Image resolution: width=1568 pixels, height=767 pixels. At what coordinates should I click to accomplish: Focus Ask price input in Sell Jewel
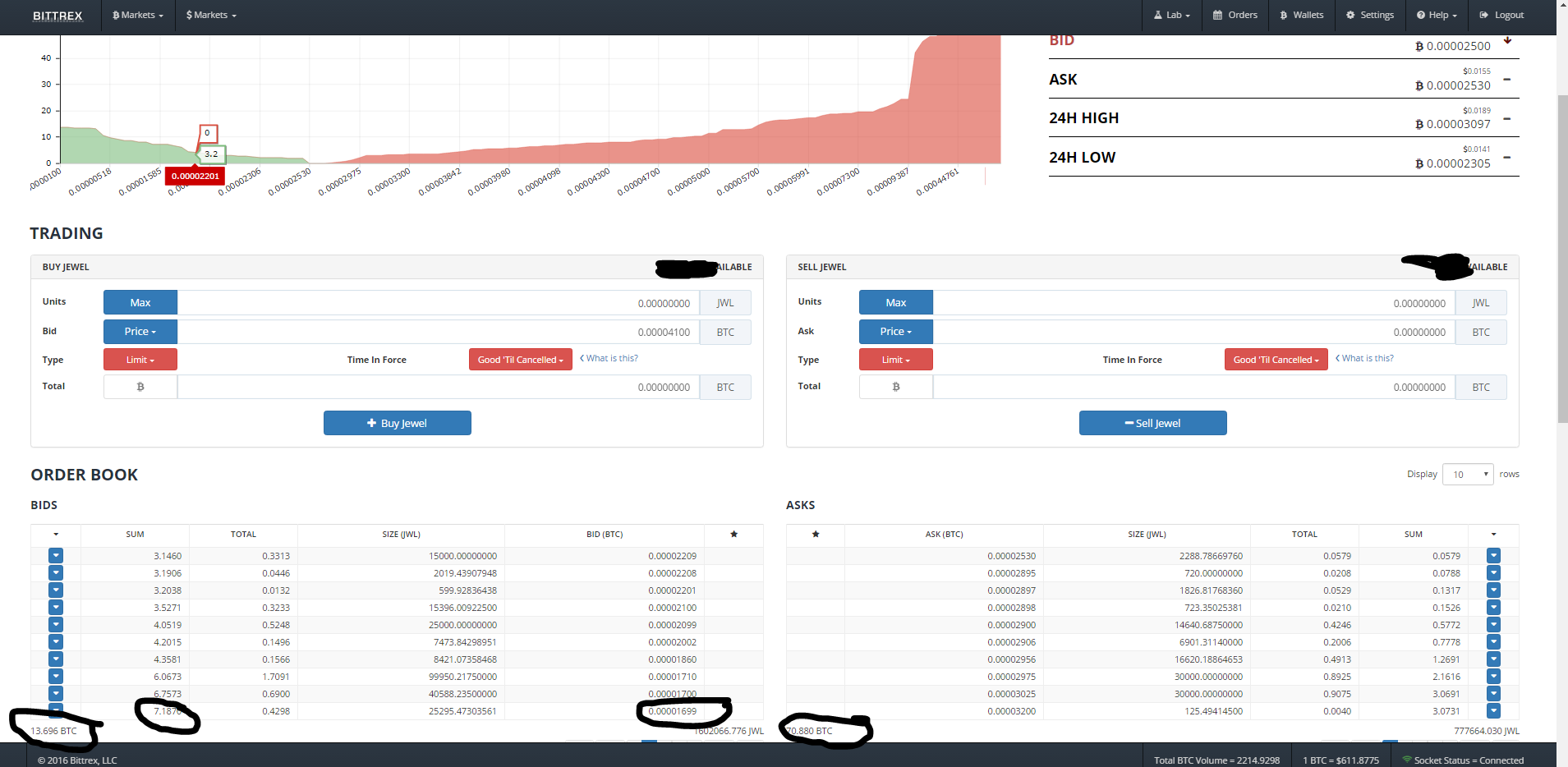(1194, 332)
